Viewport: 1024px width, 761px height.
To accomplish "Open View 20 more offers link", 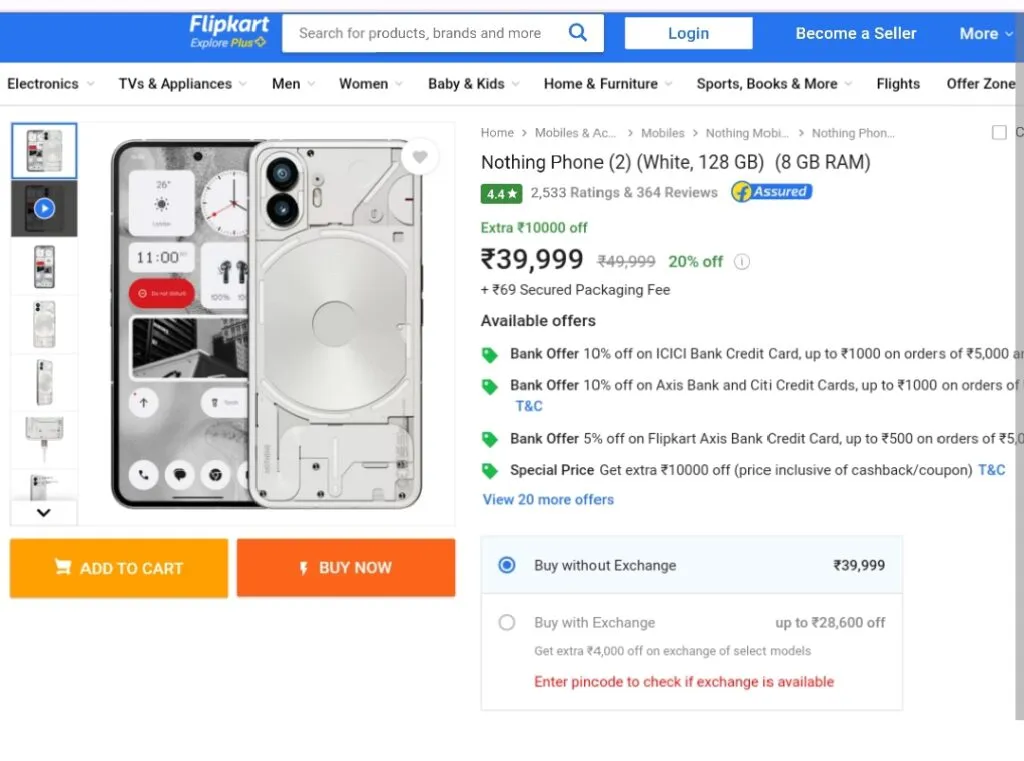I will pos(548,499).
